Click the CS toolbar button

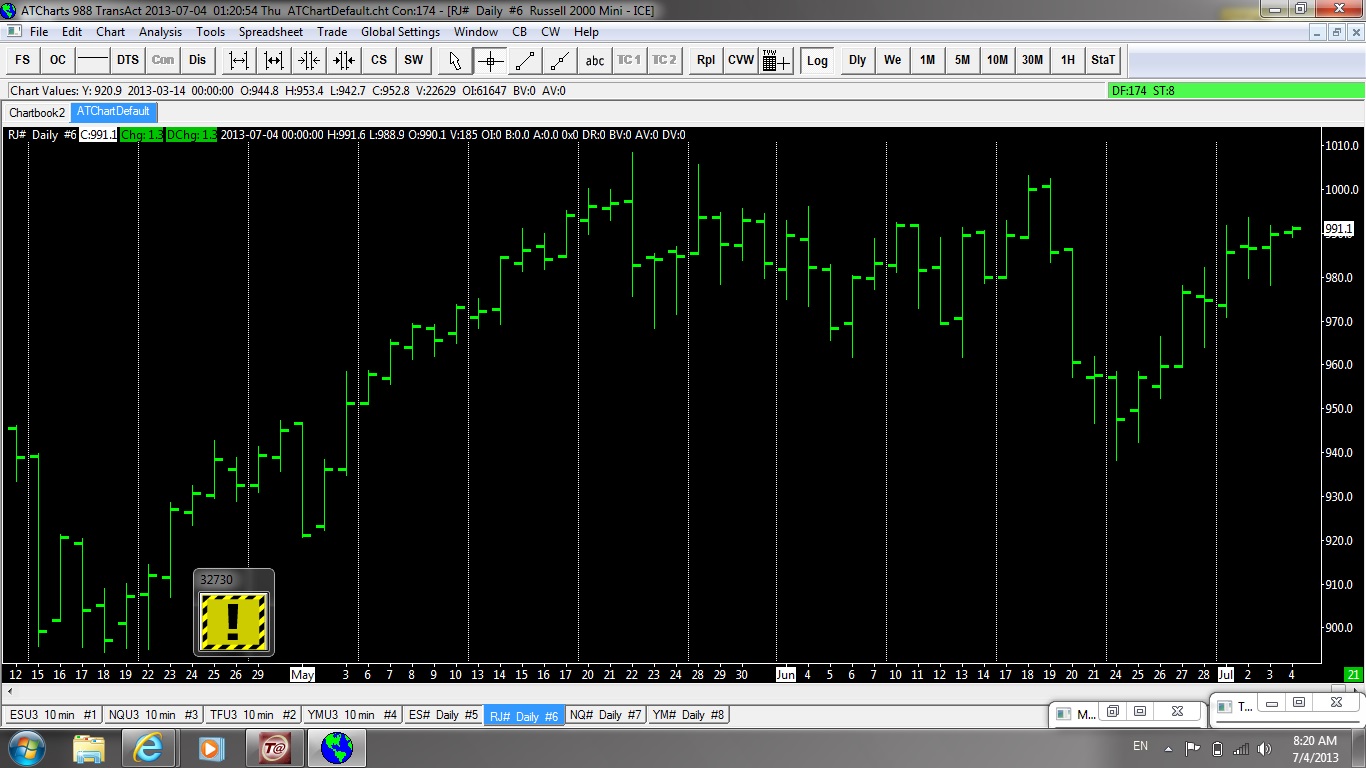tap(379, 60)
